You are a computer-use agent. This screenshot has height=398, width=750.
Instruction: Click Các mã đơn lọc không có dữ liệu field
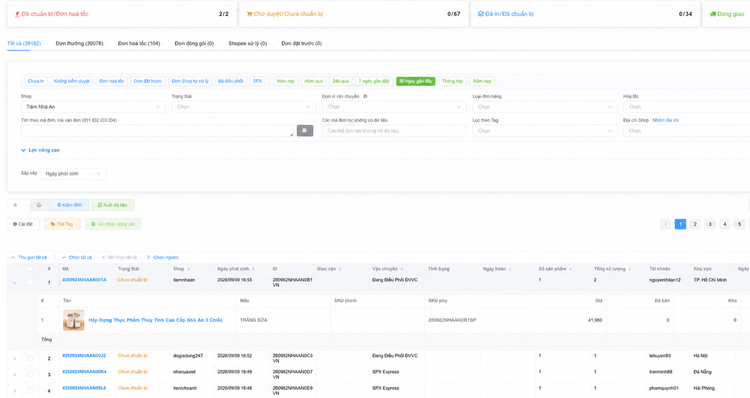394,131
